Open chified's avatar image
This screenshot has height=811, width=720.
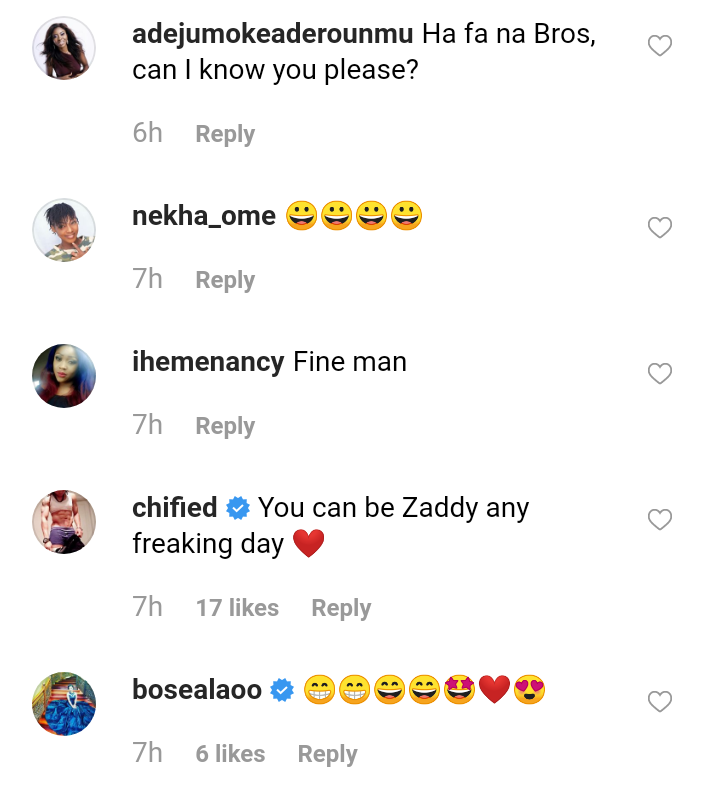click(x=64, y=522)
